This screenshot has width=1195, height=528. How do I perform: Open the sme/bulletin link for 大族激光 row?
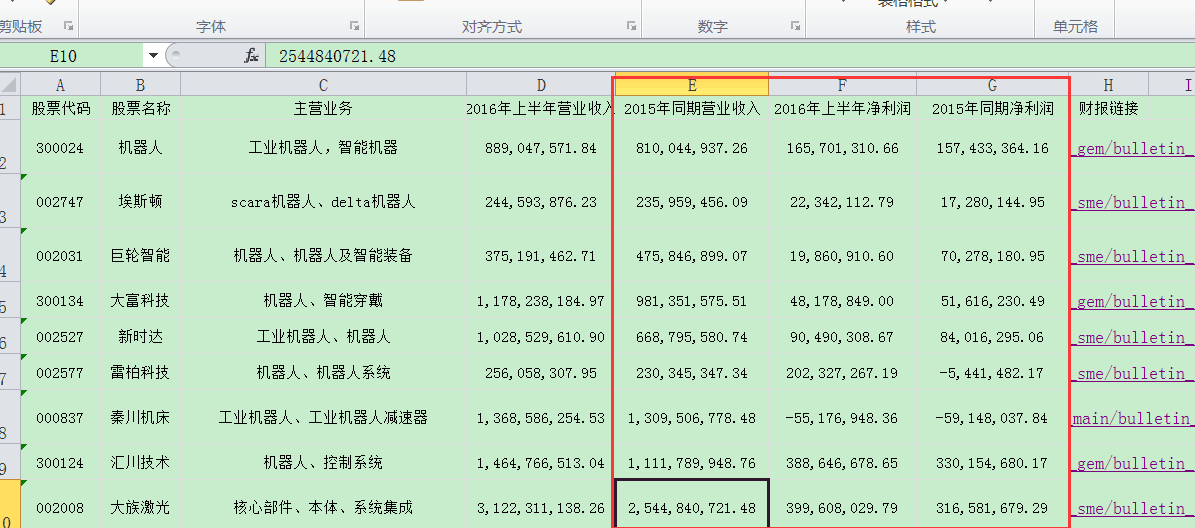(1133, 508)
